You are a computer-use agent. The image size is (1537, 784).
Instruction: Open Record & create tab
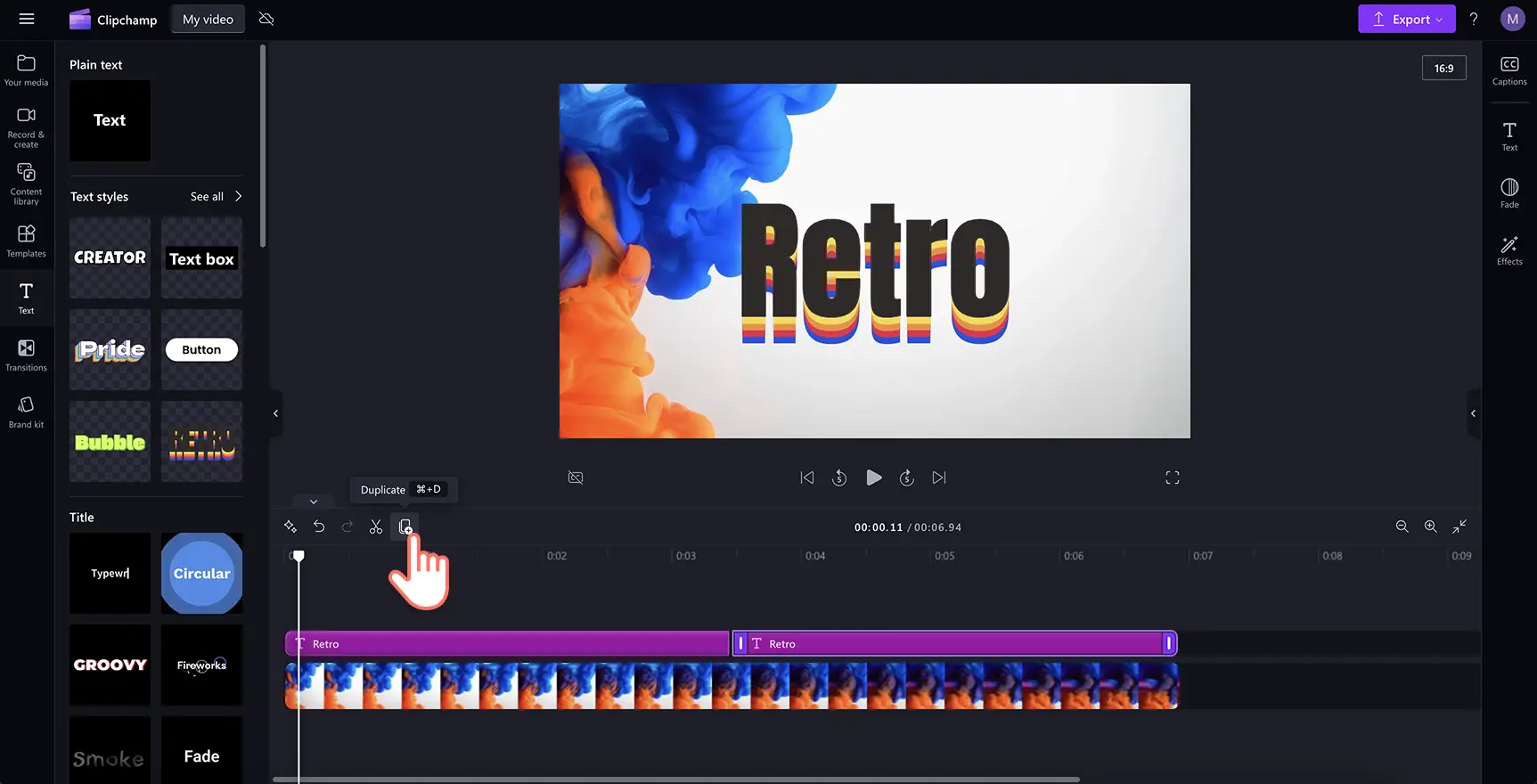point(27,127)
